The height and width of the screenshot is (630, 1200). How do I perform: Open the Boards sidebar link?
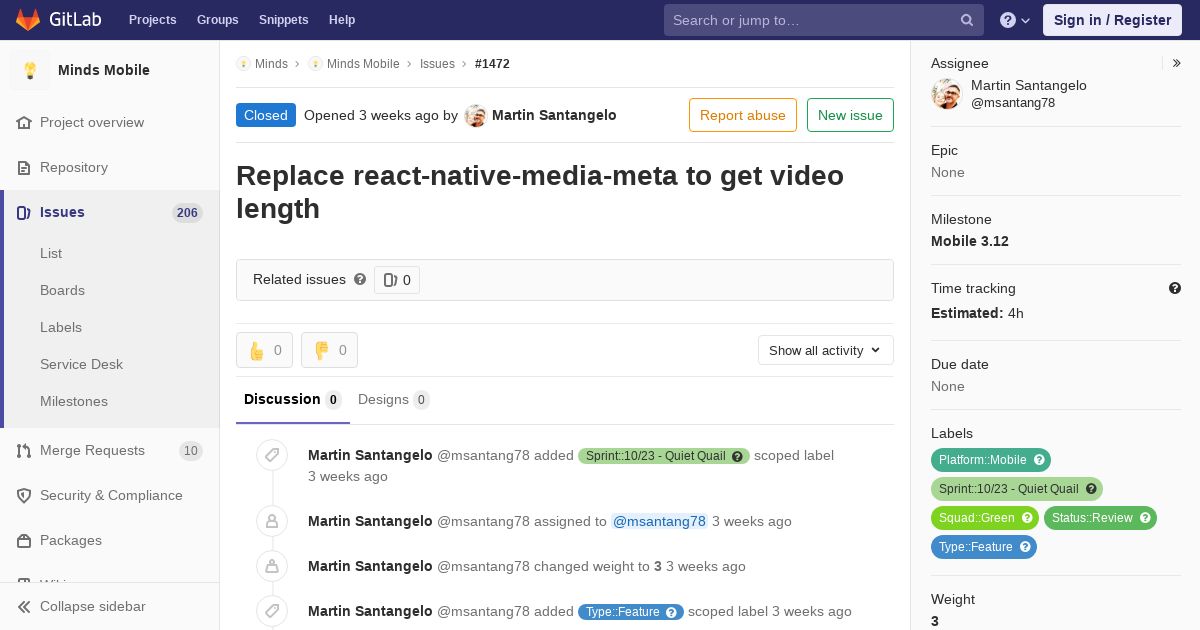click(62, 291)
